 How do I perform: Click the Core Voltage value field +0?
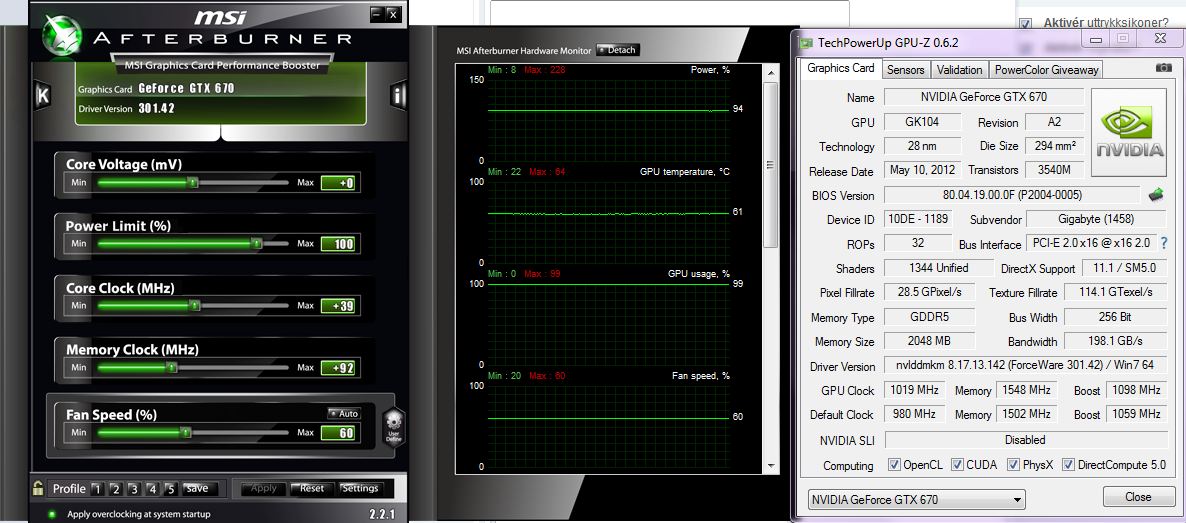(x=338, y=182)
